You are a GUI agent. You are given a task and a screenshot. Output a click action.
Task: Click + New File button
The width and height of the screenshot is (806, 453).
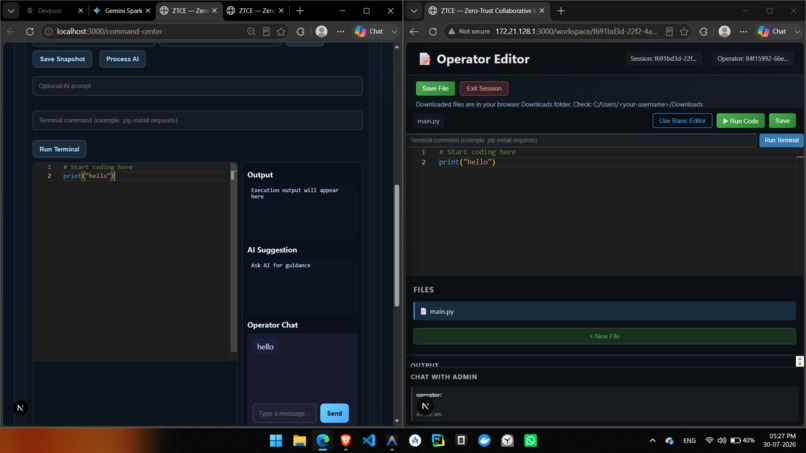coord(604,336)
